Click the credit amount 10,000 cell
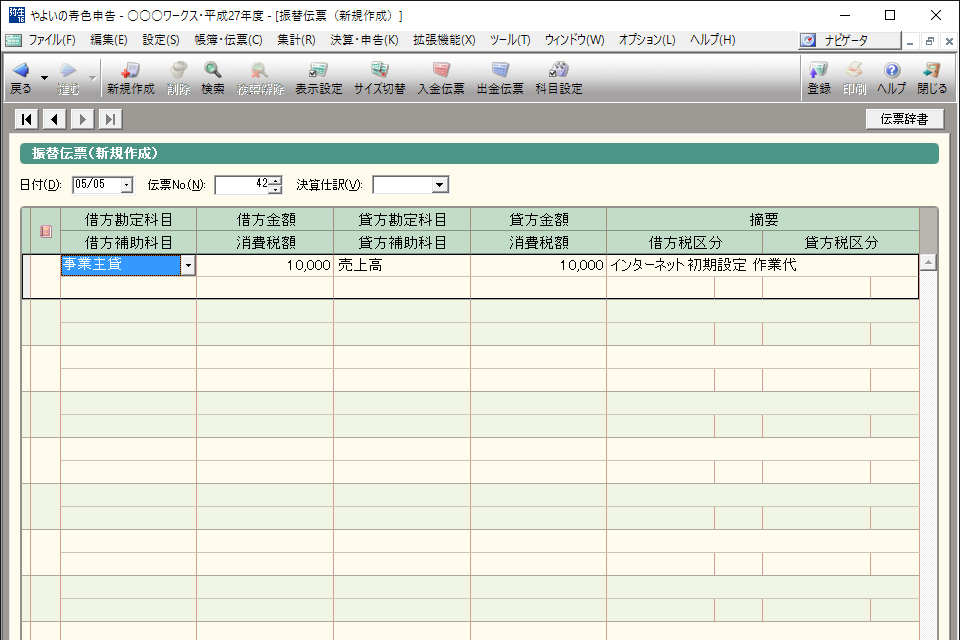This screenshot has width=960, height=640. [539, 265]
